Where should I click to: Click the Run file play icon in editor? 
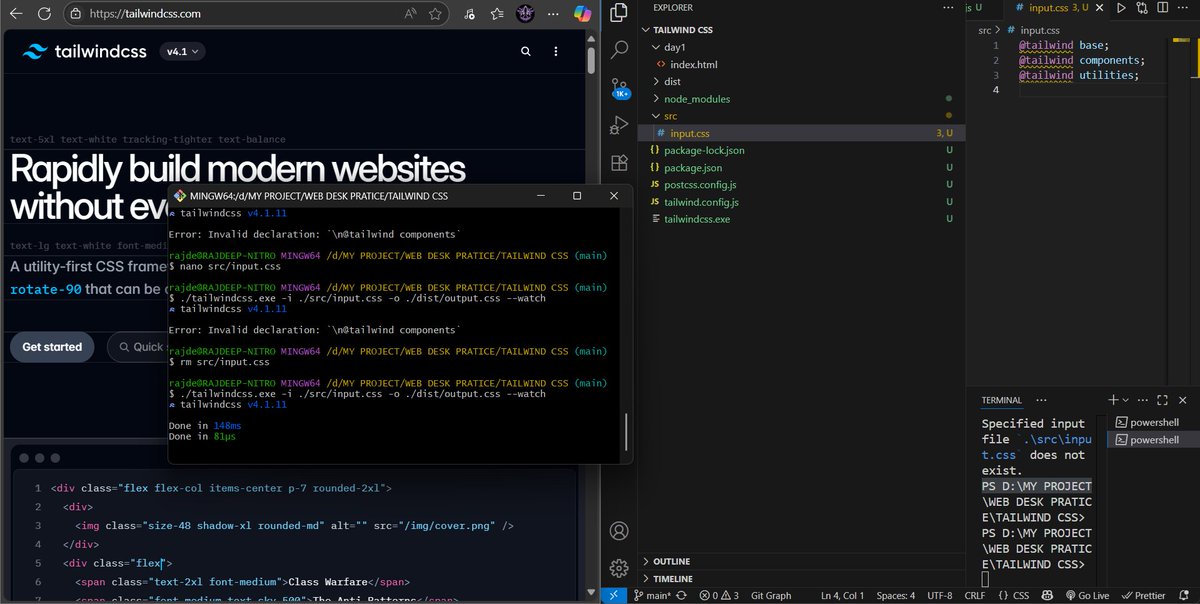coord(1121,8)
